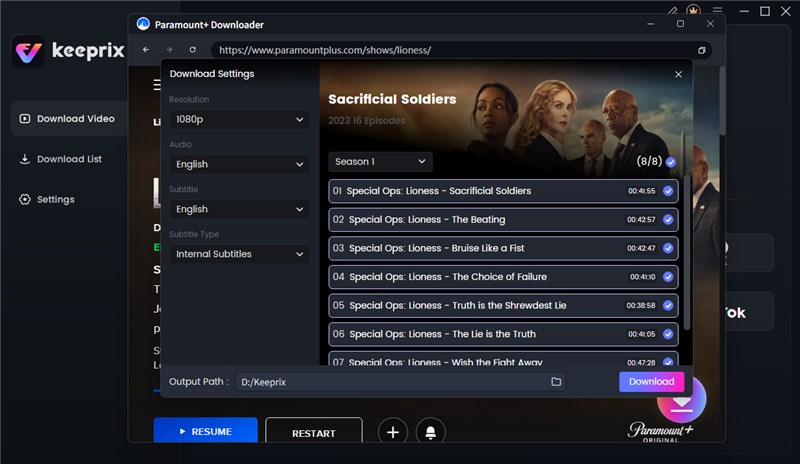Screen dimensions: 800x464
Task: Click the plus icon to add to watchlist
Action: [393, 432]
